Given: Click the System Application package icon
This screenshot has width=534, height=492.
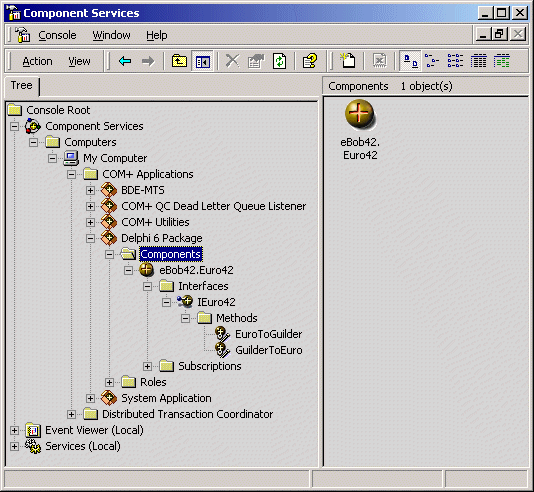Looking at the screenshot, I should (109, 398).
